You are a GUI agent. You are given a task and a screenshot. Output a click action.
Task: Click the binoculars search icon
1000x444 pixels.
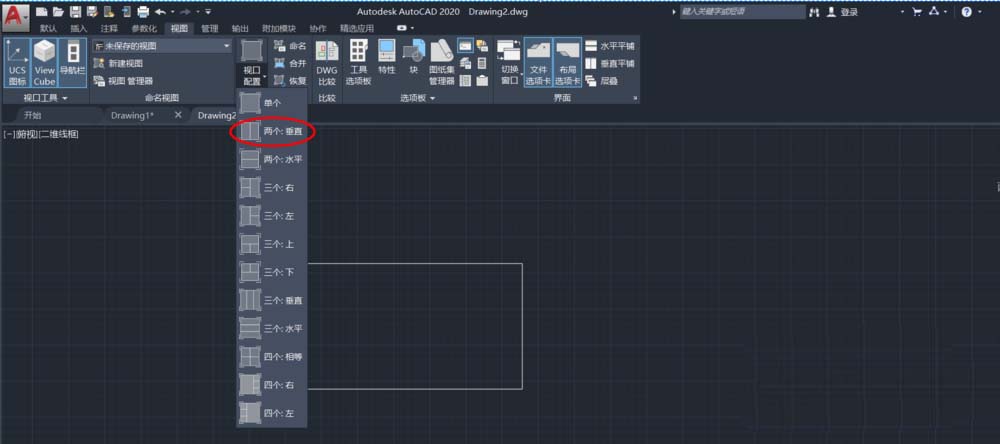[x=814, y=12]
